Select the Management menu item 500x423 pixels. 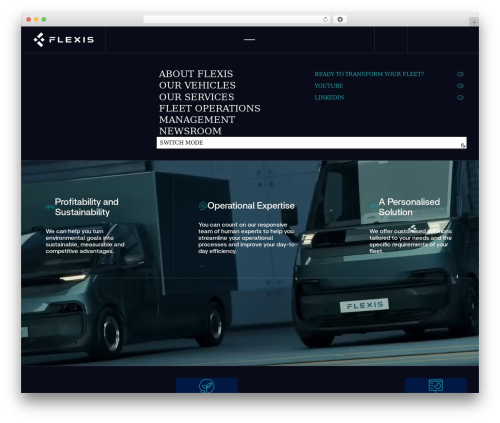[197, 120]
